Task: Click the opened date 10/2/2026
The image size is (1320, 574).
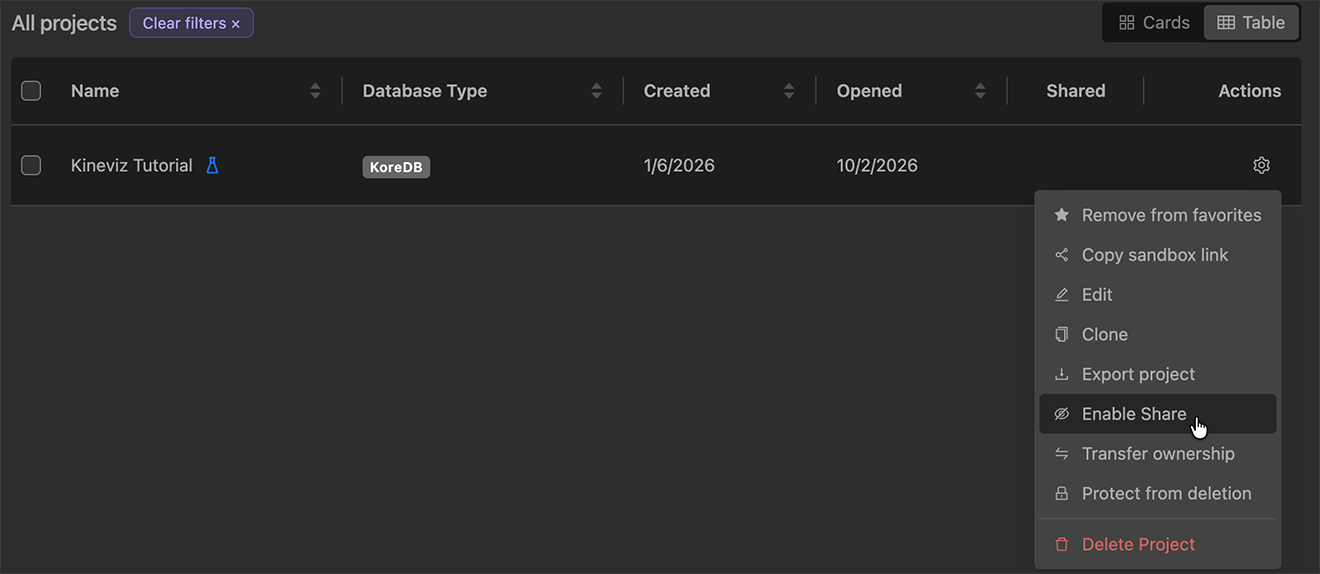Action: (877, 165)
